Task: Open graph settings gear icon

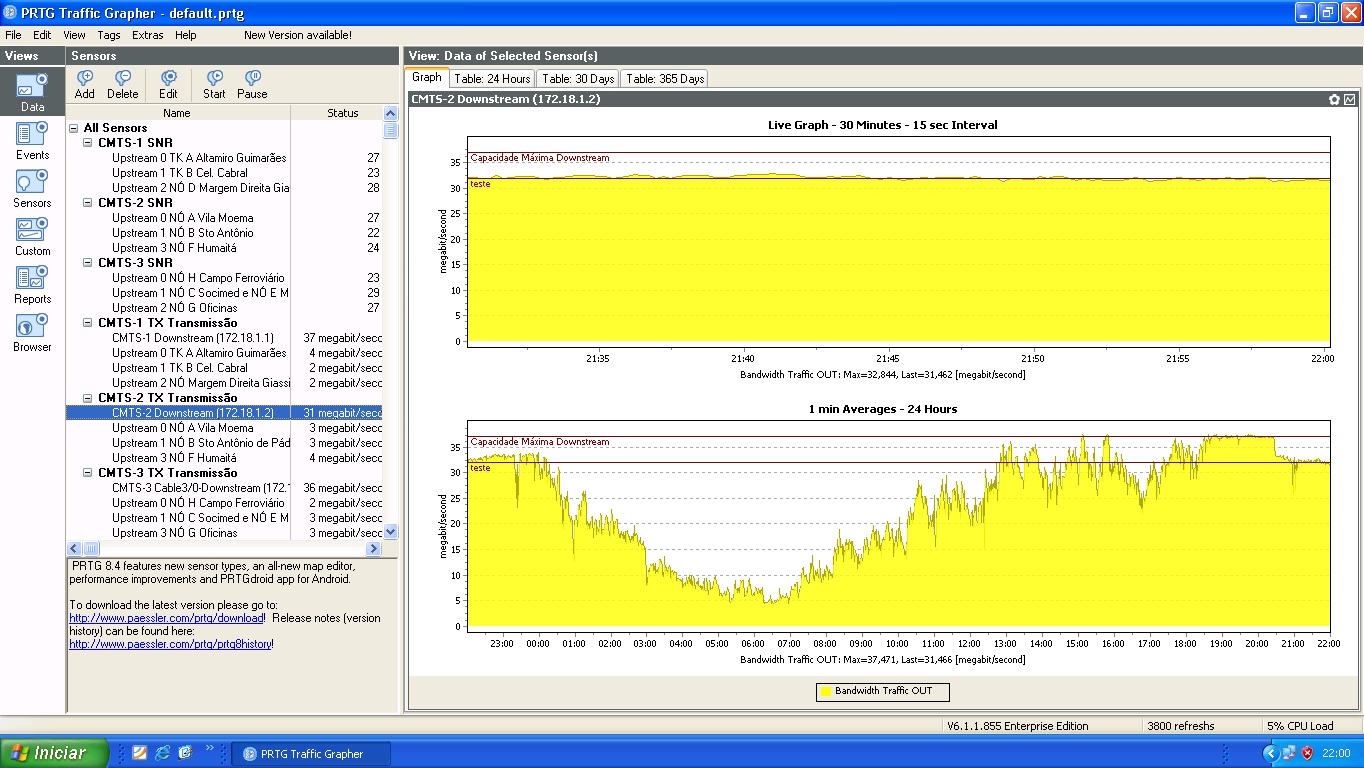Action: click(x=1334, y=99)
